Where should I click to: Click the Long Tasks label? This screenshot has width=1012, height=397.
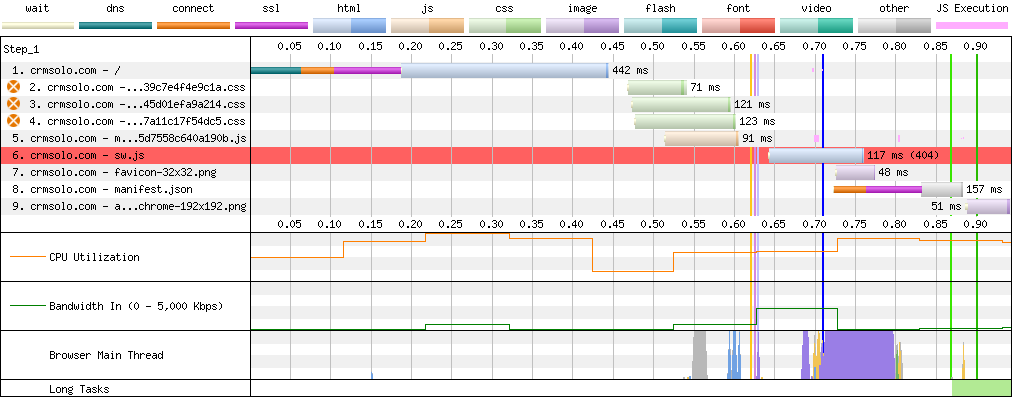click(x=79, y=389)
